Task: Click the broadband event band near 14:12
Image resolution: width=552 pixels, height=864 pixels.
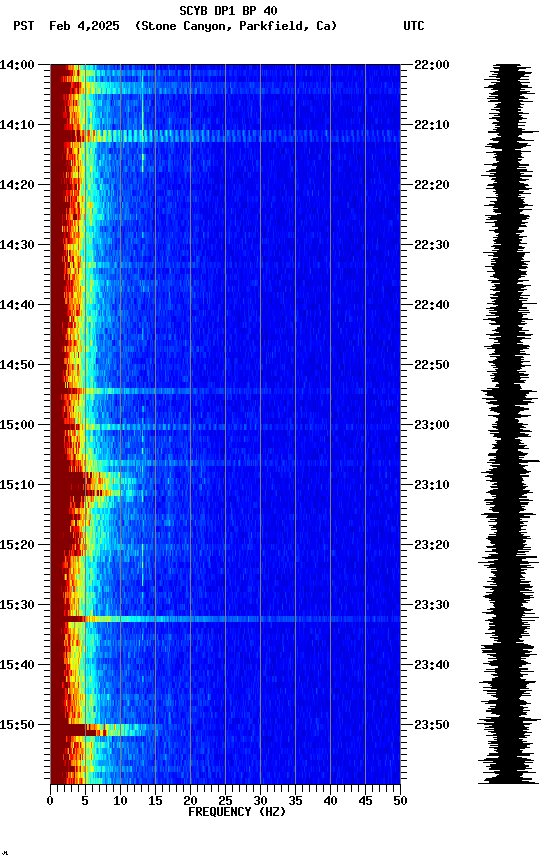Action: point(225,136)
